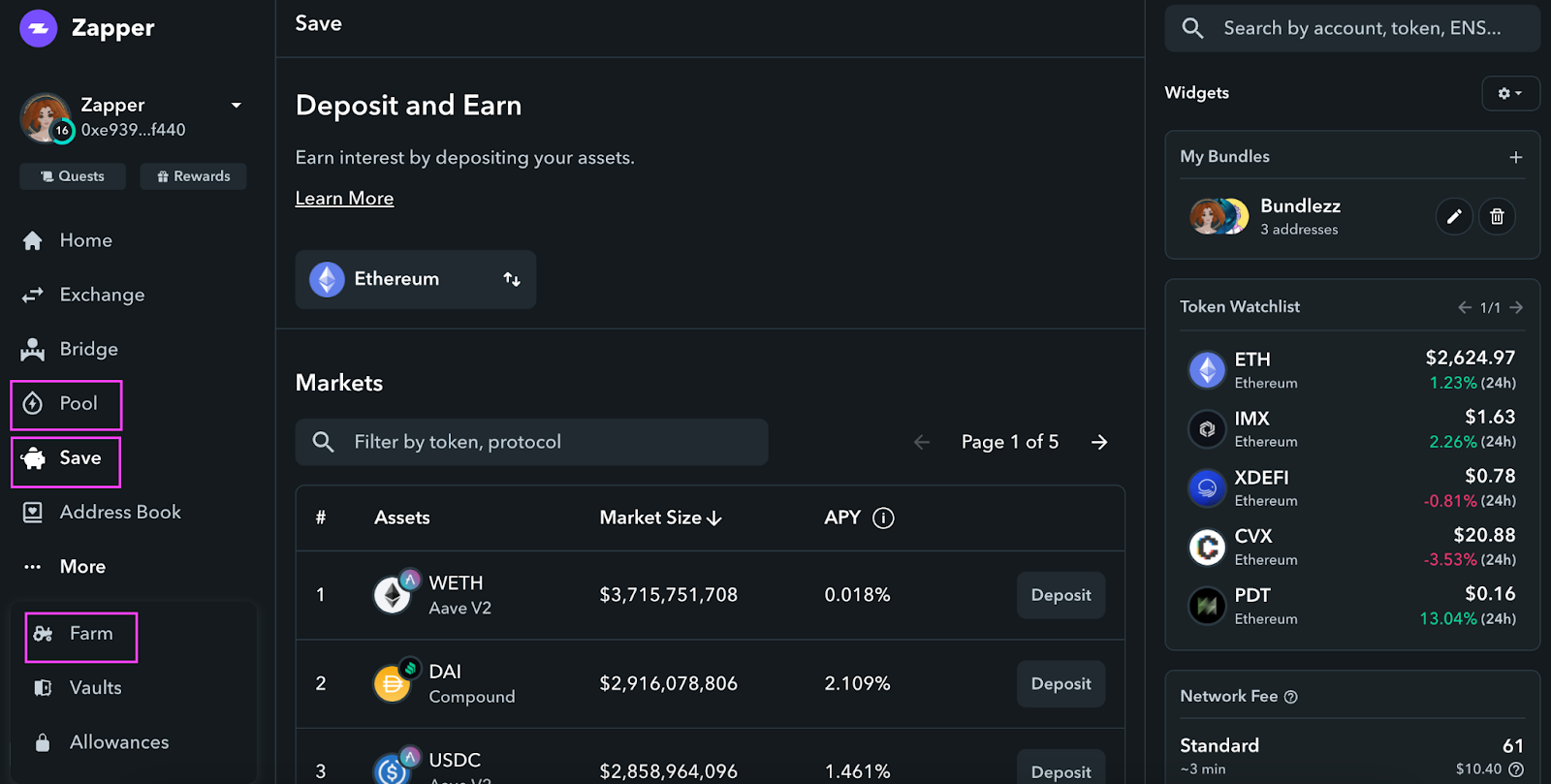Open the Exchange page
1551x784 pixels.
[x=82, y=295]
